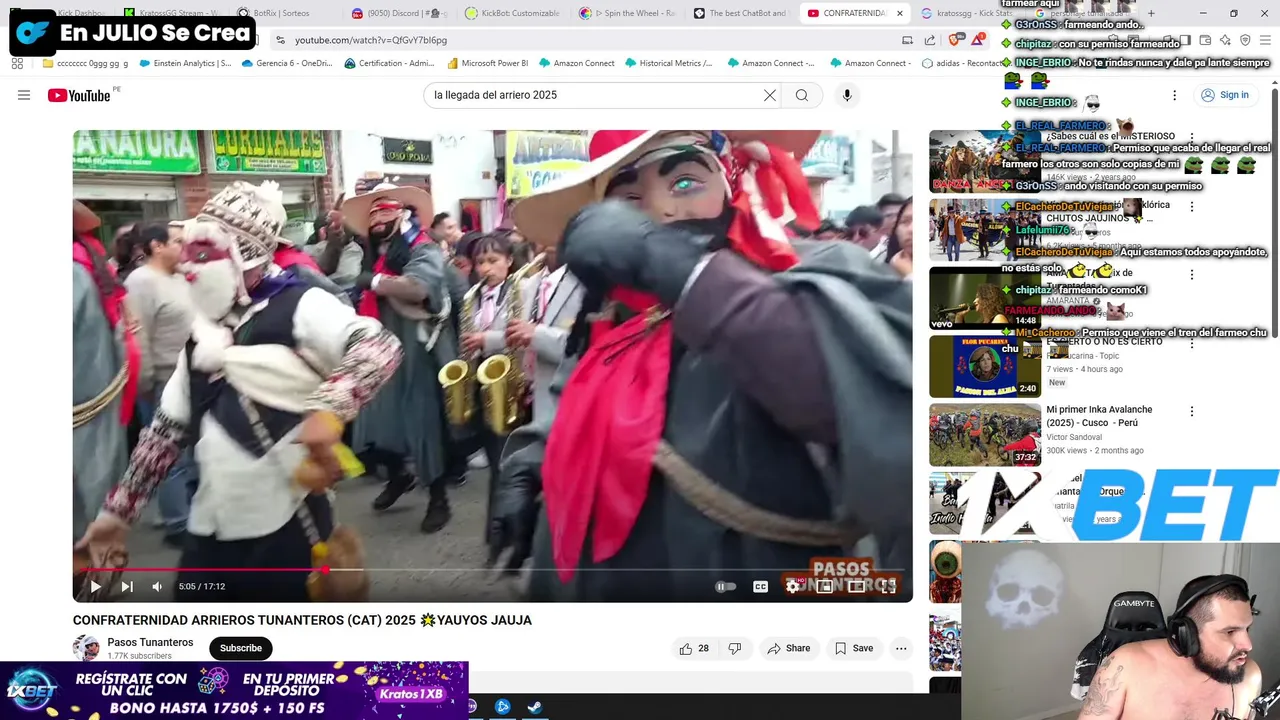1280x720 pixels.
Task: Play the paused video
Action: click(x=95, y=587)
